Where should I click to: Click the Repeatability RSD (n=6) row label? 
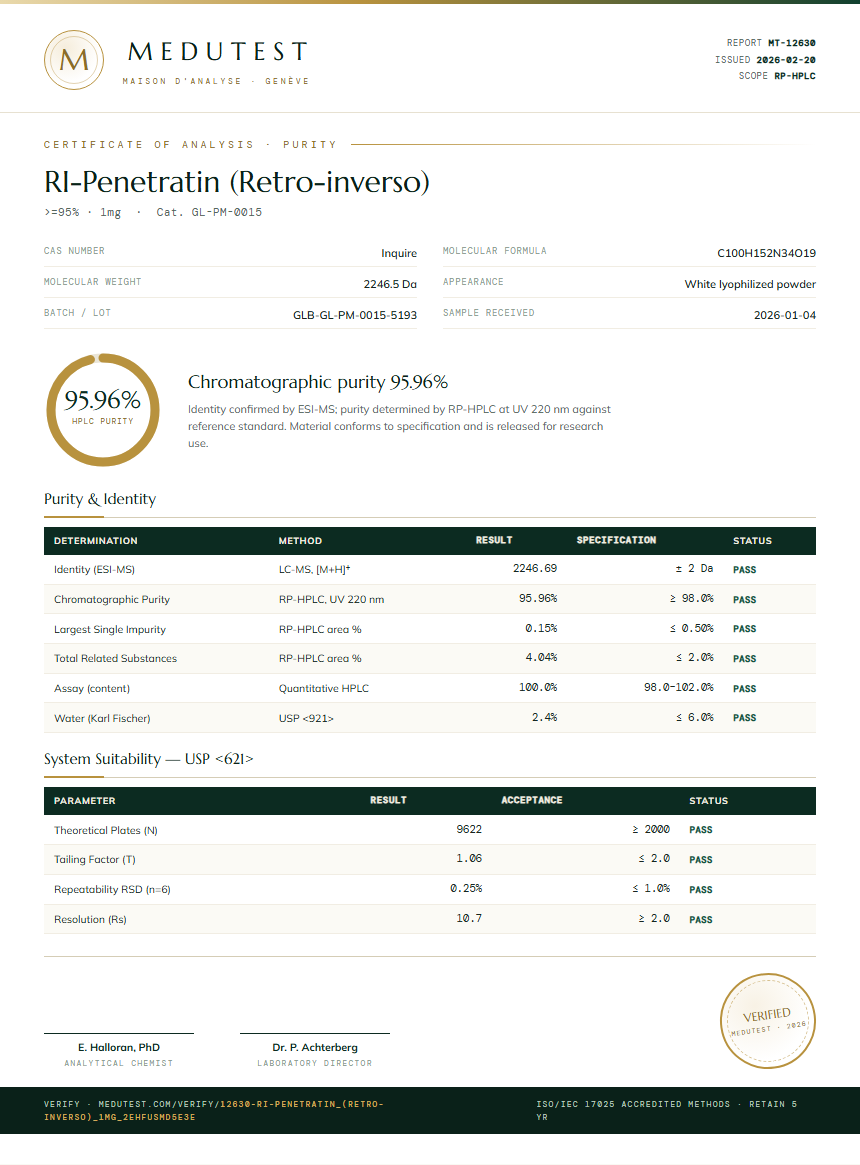pos(112,889)
